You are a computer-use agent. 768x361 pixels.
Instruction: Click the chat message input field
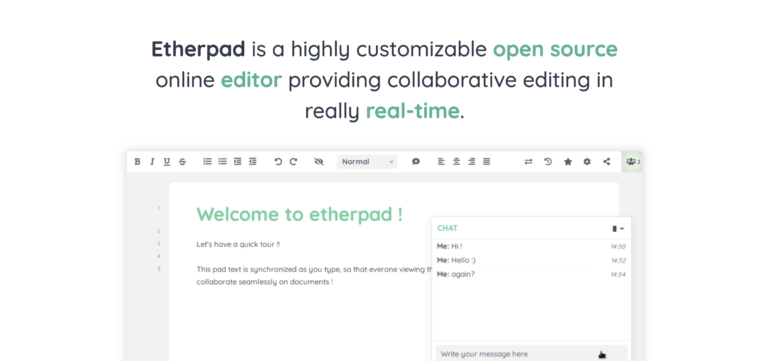[x=531, y=354]
